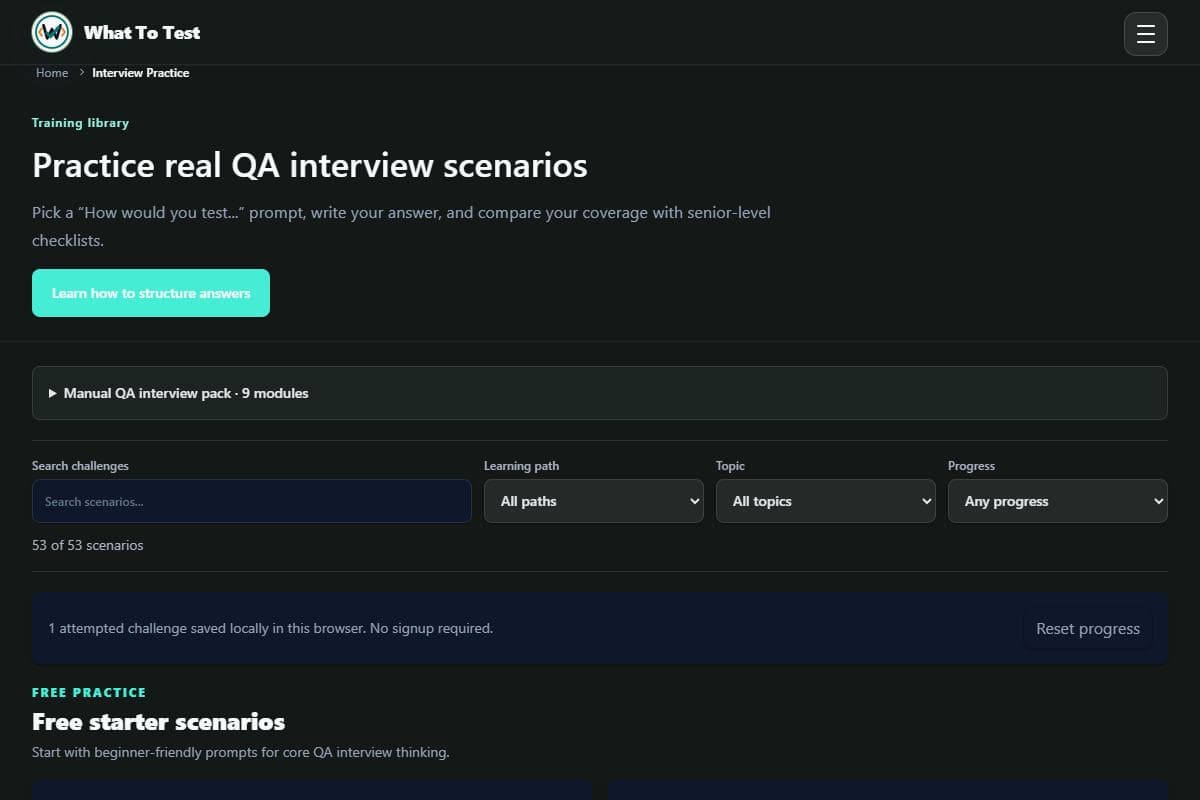1200x800 pixels.
Task: Go to Home breadcrumb link
Action: [x=52, y=73]
